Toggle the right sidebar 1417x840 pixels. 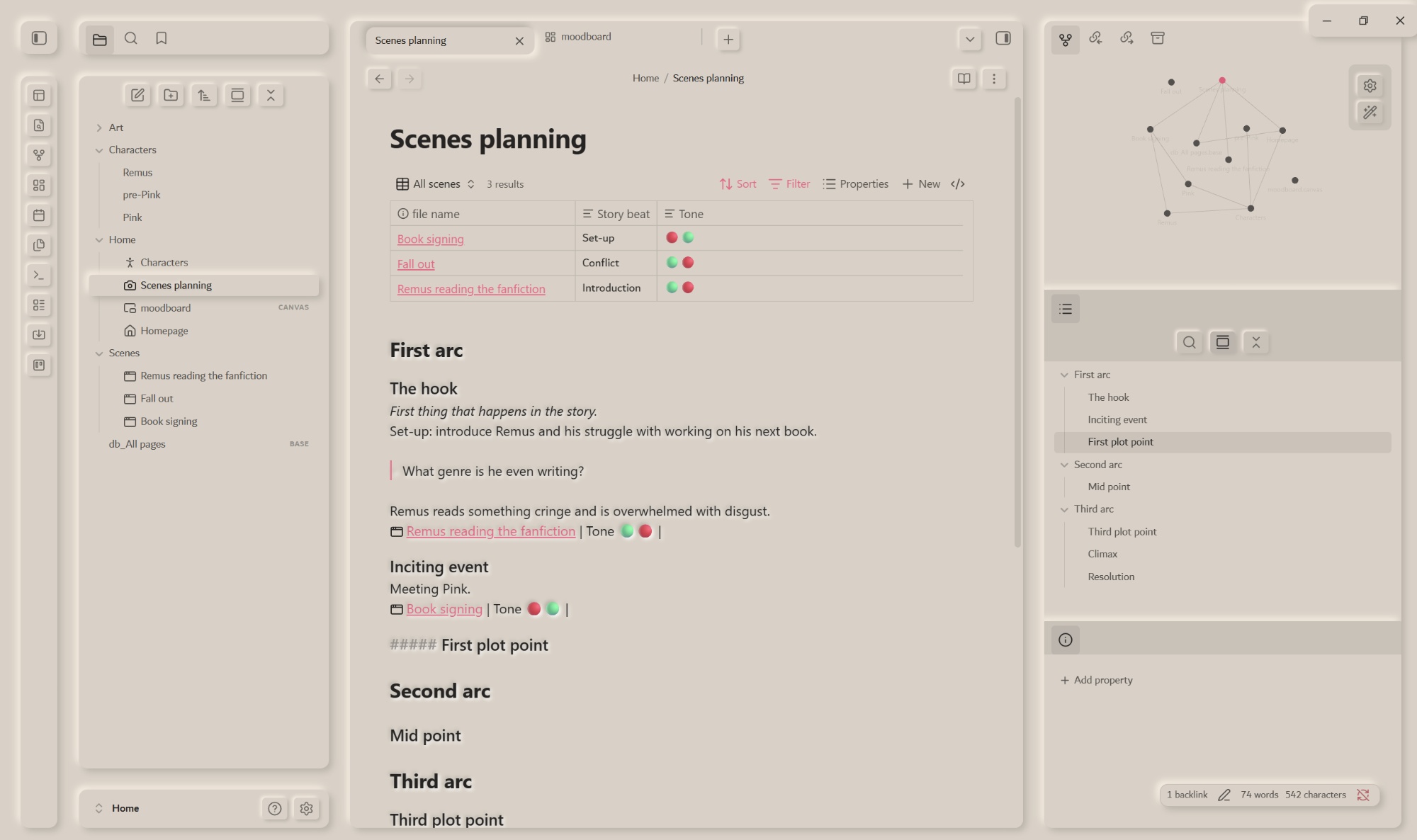[x=1003, y=38]
